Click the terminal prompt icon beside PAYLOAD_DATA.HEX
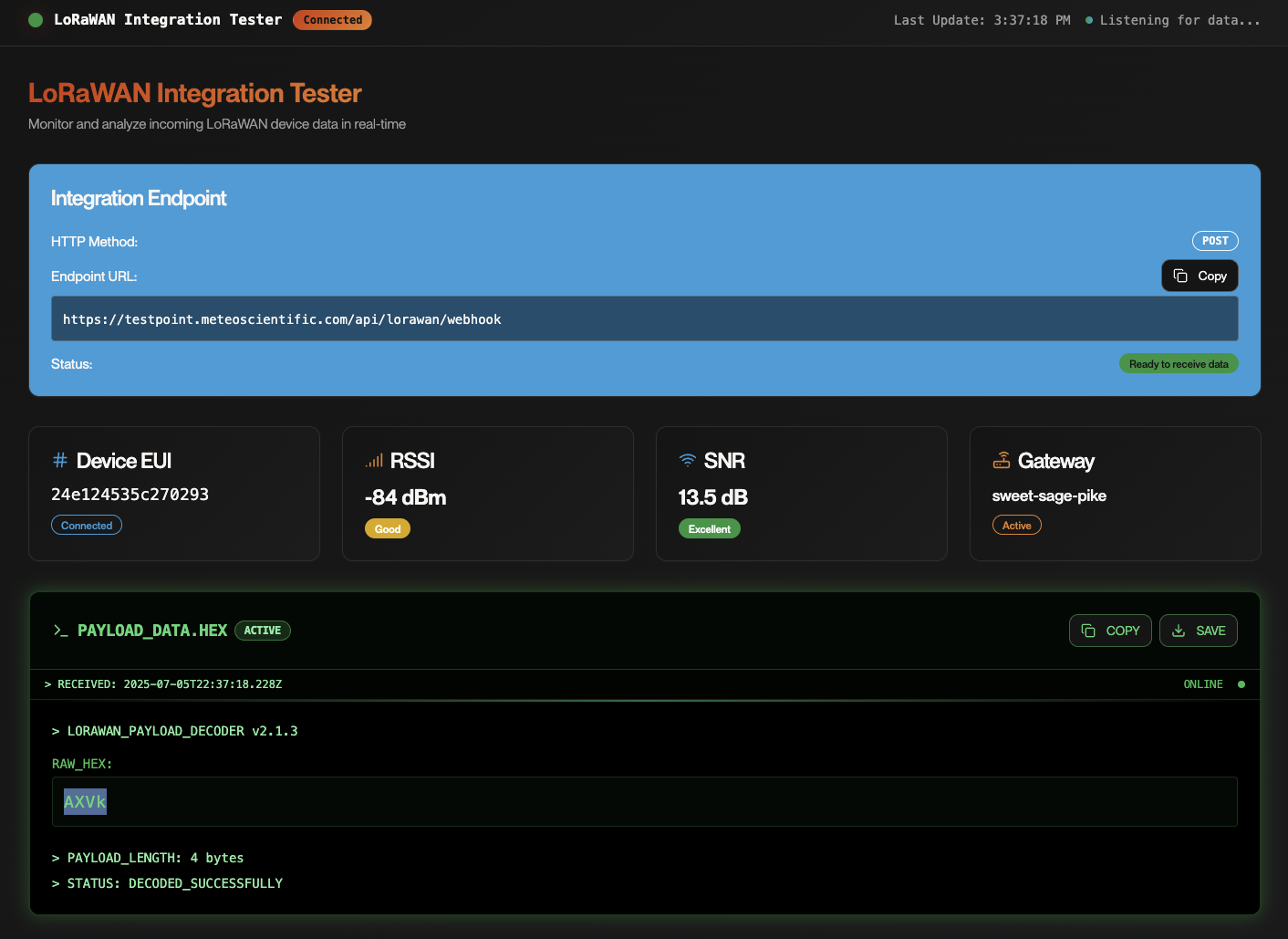 (x=60, y=631)
